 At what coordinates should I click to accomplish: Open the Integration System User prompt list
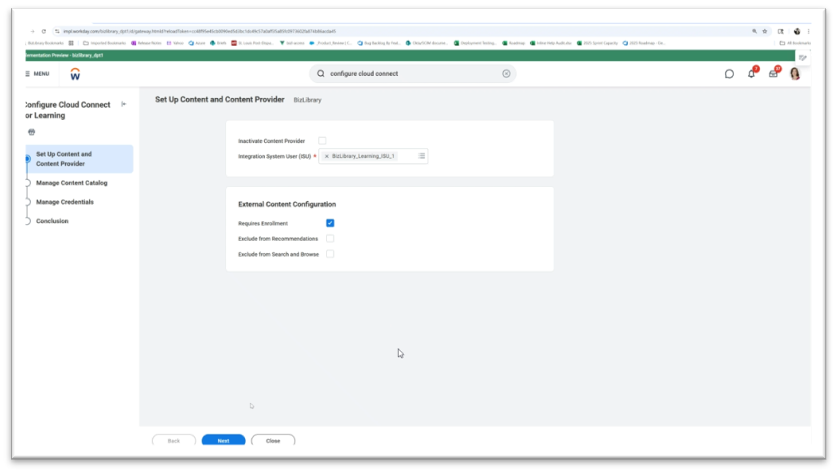click(422, 156)
